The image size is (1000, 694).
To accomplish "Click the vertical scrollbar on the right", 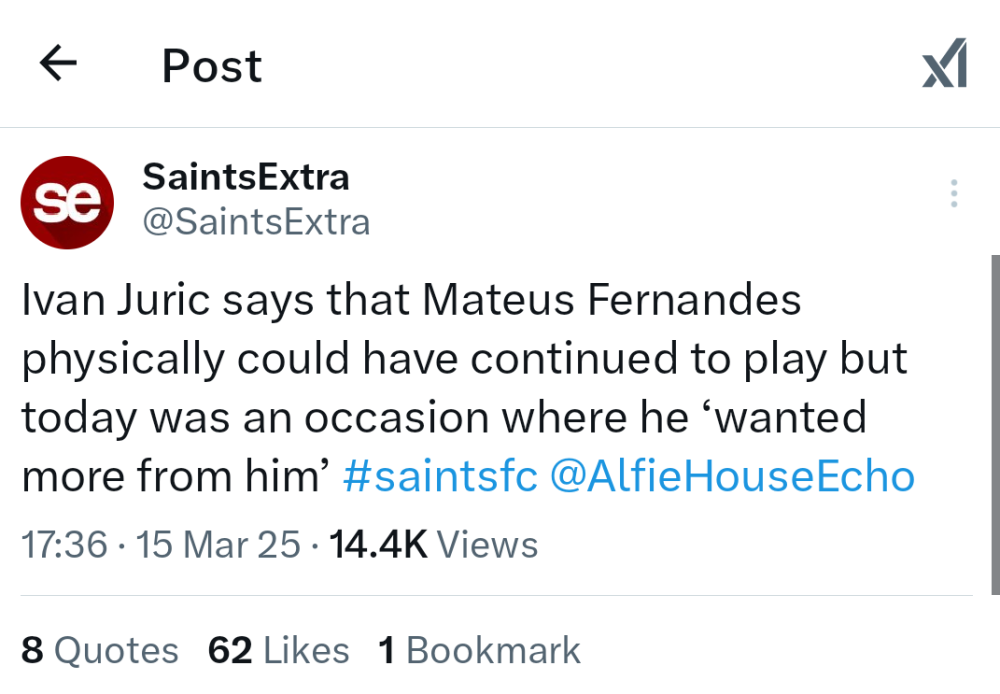I will tap(994, 420).
